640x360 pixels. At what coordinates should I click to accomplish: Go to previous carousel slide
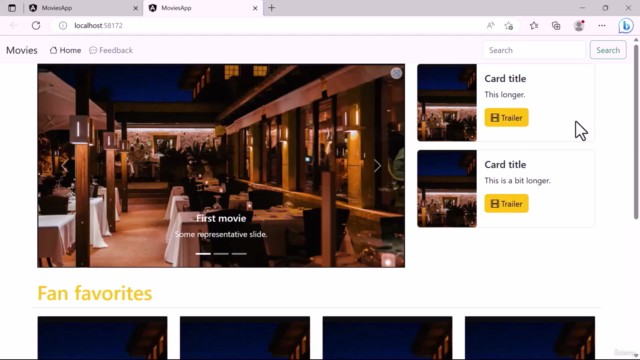pos(64,166)
